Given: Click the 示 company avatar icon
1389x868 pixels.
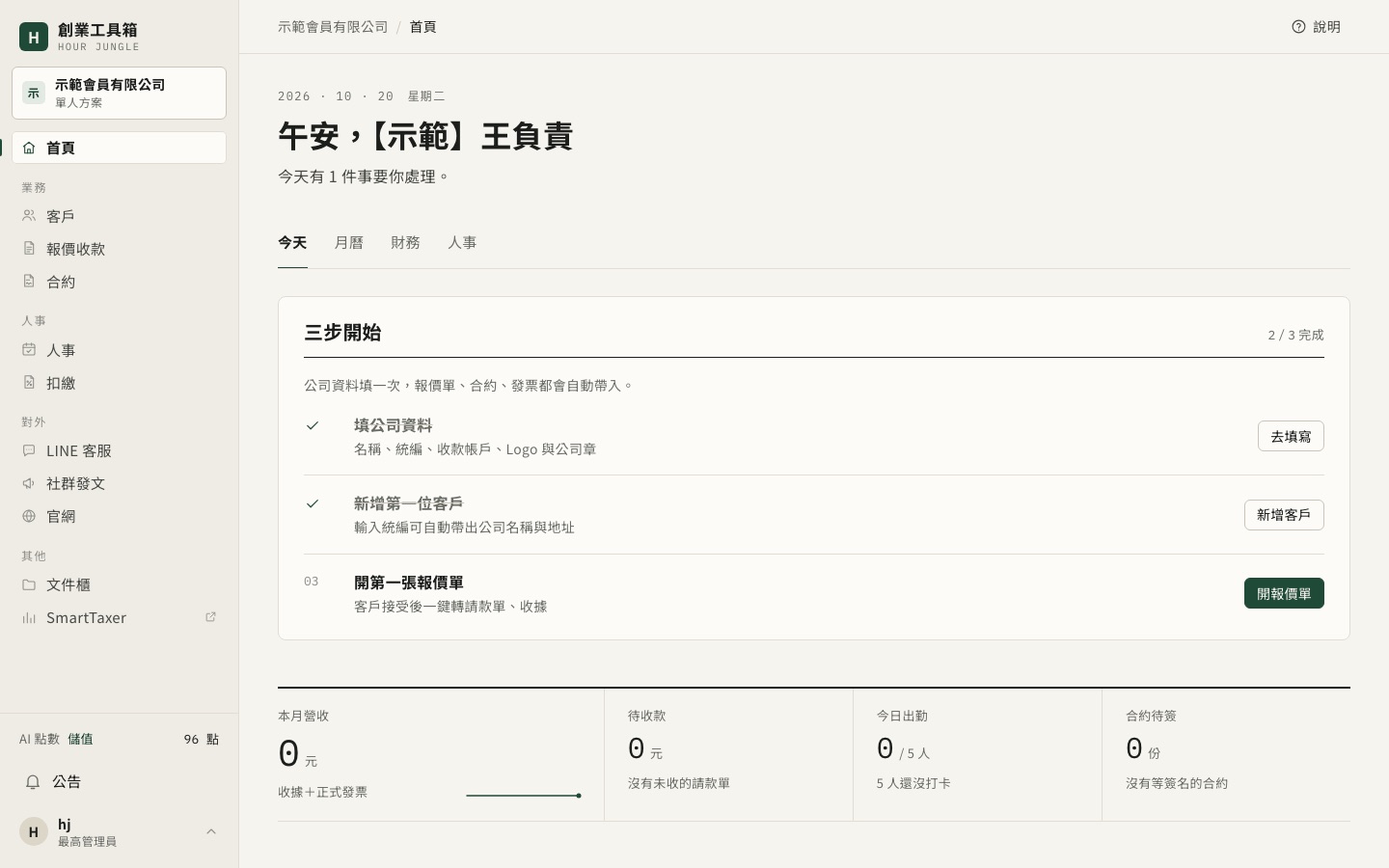Looking at the screenshot, I should [34, 93].
